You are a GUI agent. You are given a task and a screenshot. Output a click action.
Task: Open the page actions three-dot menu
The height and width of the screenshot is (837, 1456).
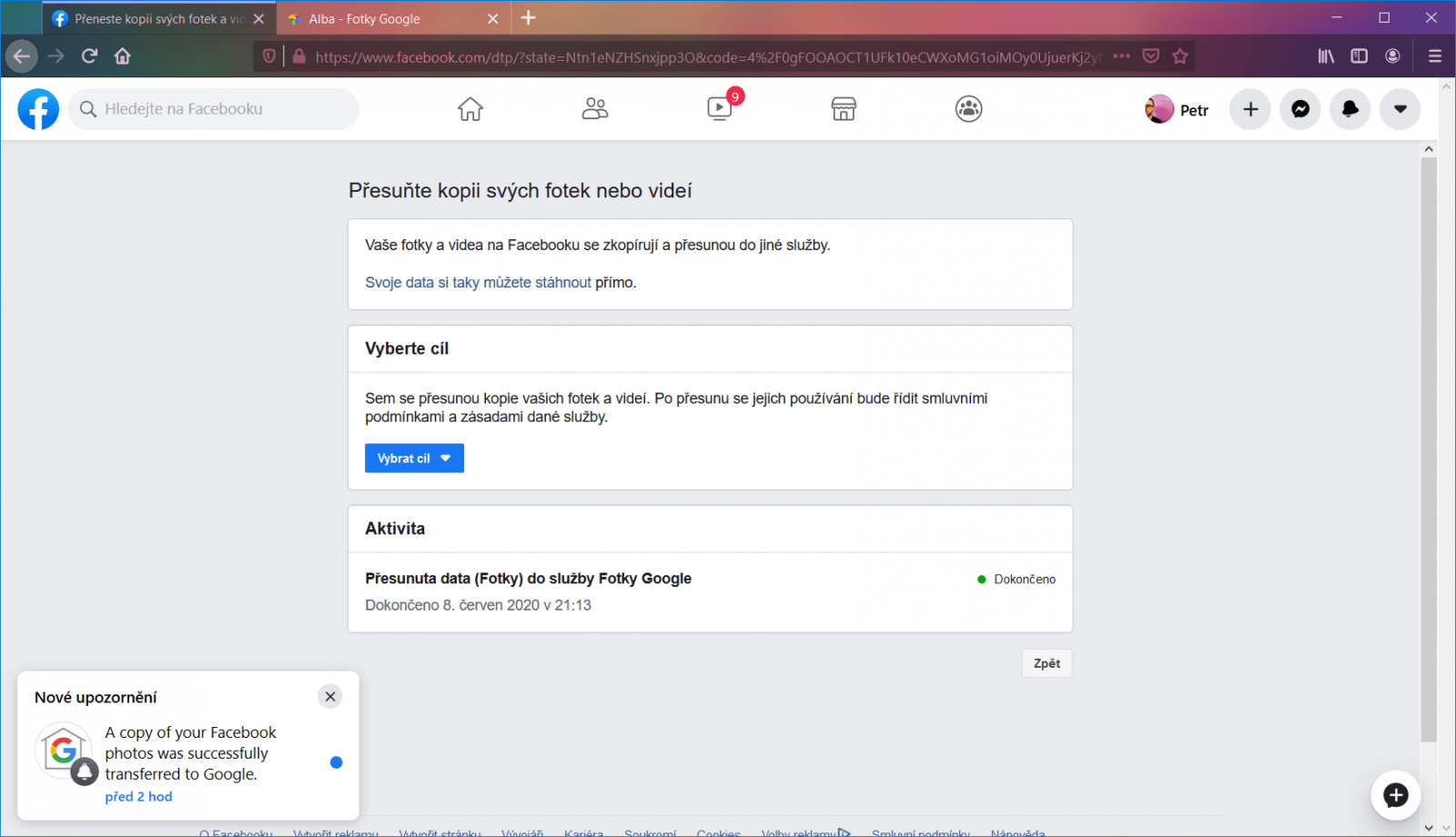[x=1122, y=56]
